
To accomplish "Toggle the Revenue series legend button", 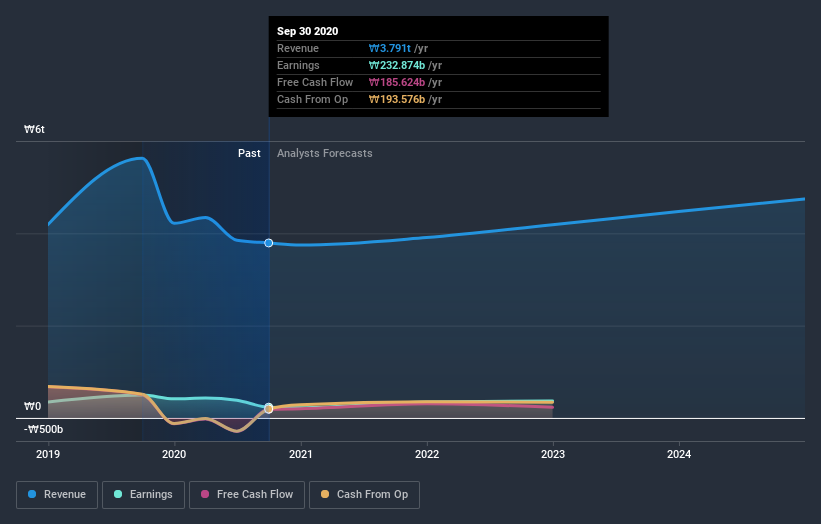I will [57, 495].
